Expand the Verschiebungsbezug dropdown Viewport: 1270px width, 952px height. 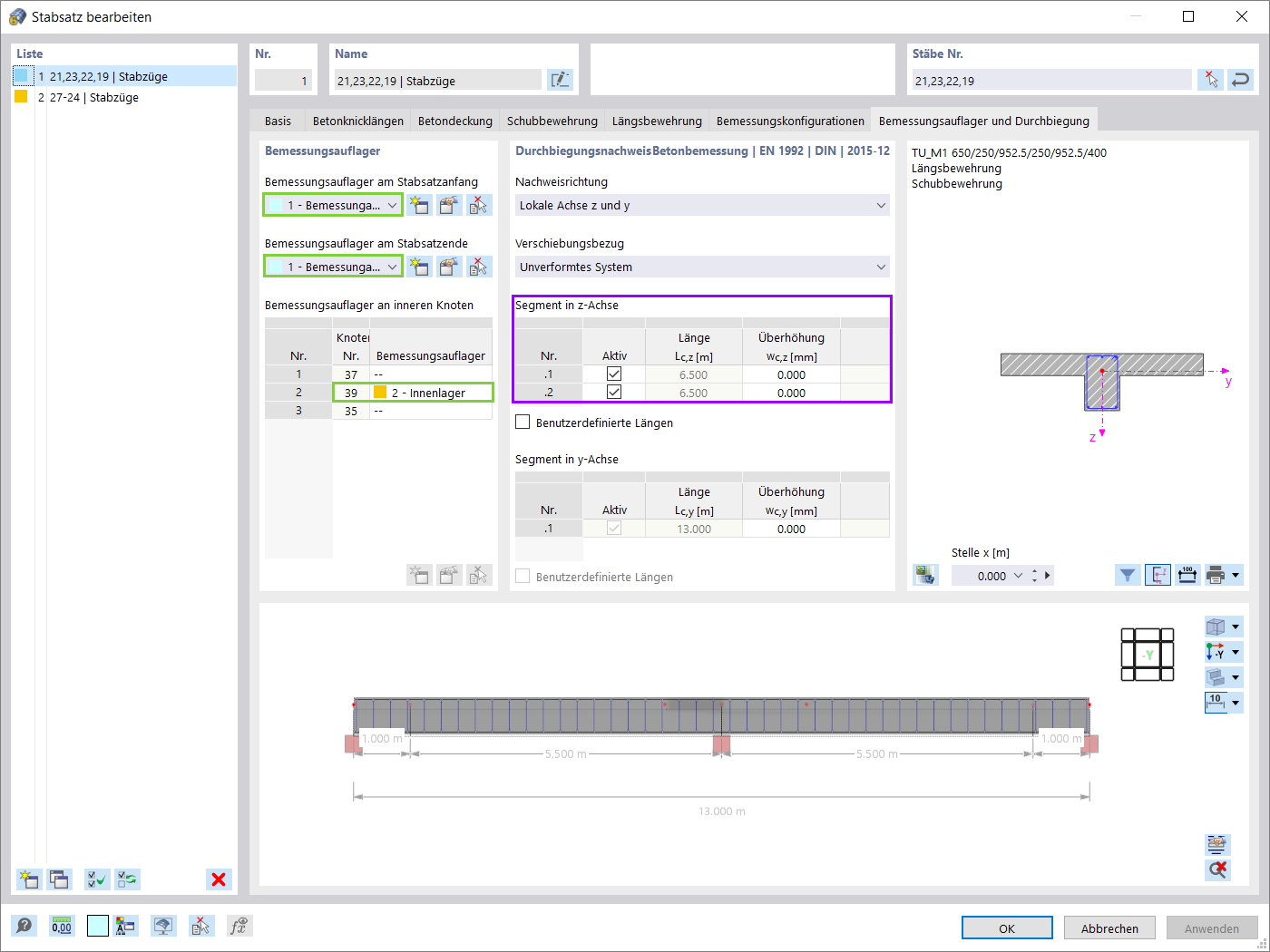tap(880, 267)
